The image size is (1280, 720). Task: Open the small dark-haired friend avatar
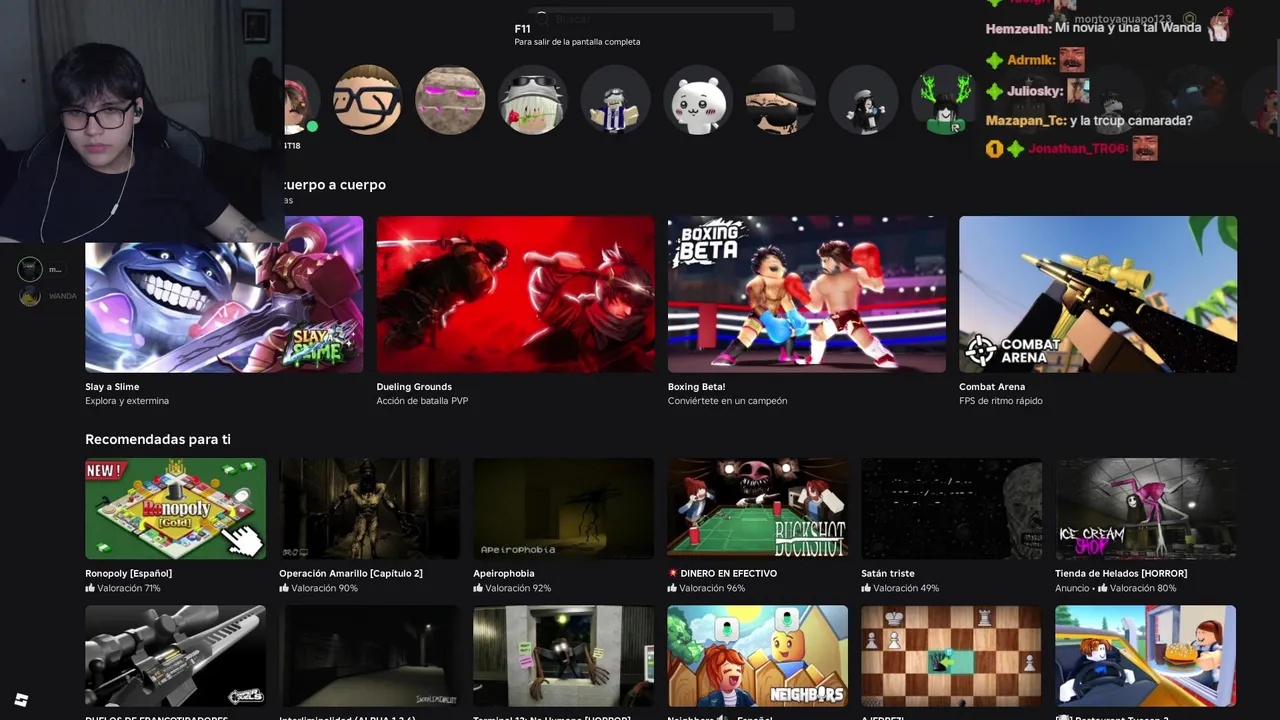(x=863, y=100)
